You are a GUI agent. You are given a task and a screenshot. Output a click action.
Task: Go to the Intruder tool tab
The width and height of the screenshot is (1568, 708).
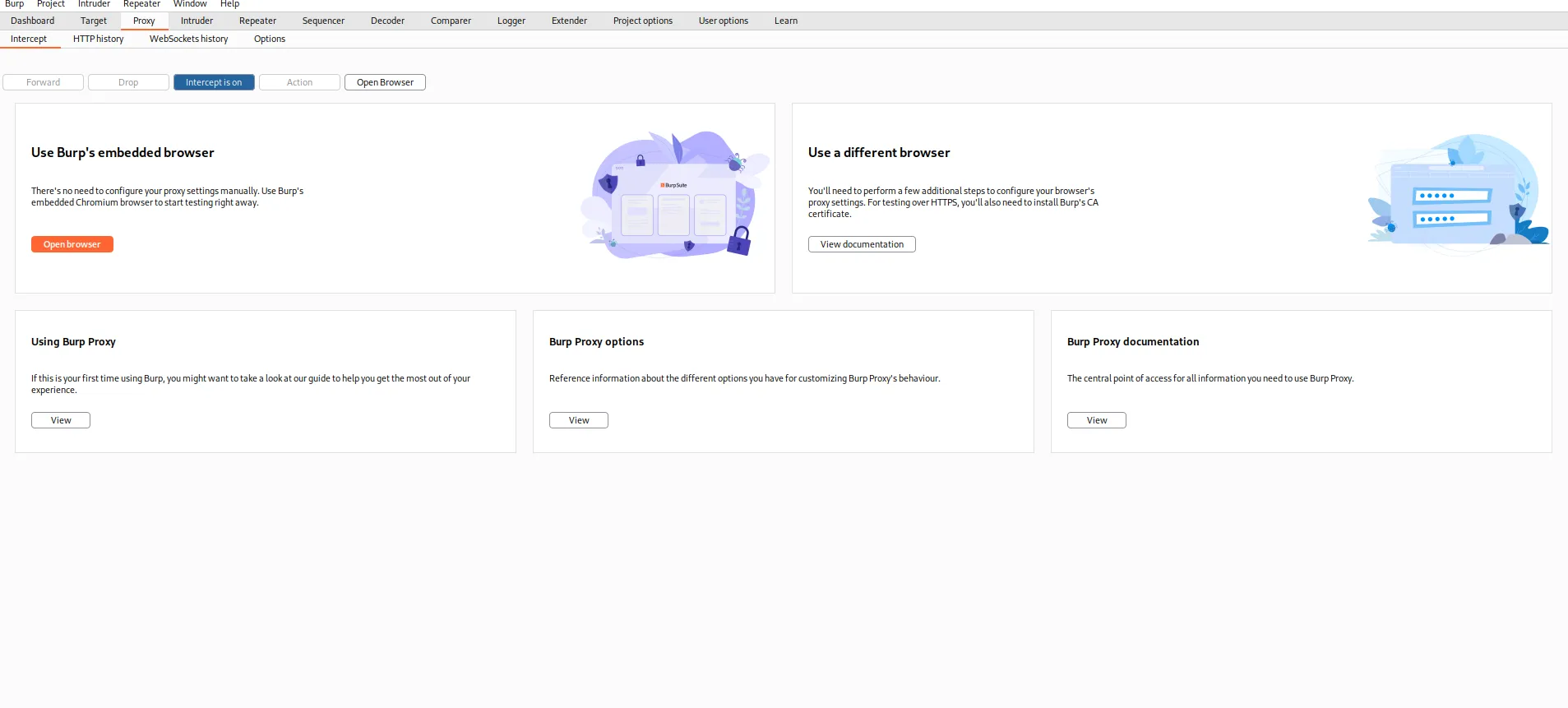pyautogui.click(x=197, y=21)
